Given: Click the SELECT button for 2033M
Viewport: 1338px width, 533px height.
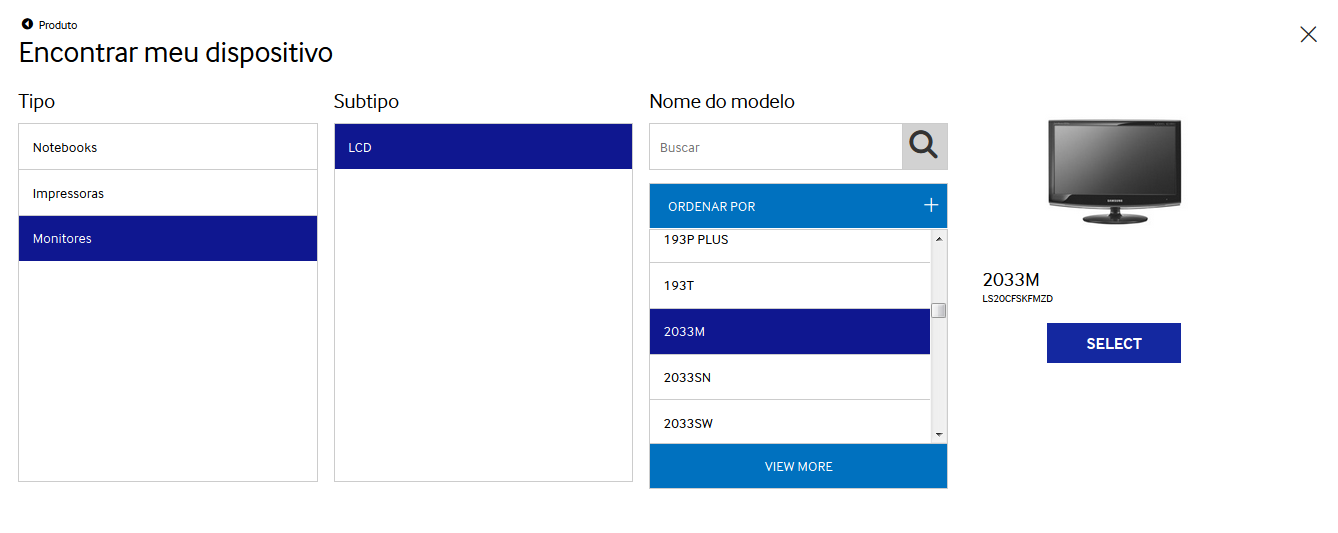Looking at the screenshot, I should pyautogui.click(x=1113, y=343).
